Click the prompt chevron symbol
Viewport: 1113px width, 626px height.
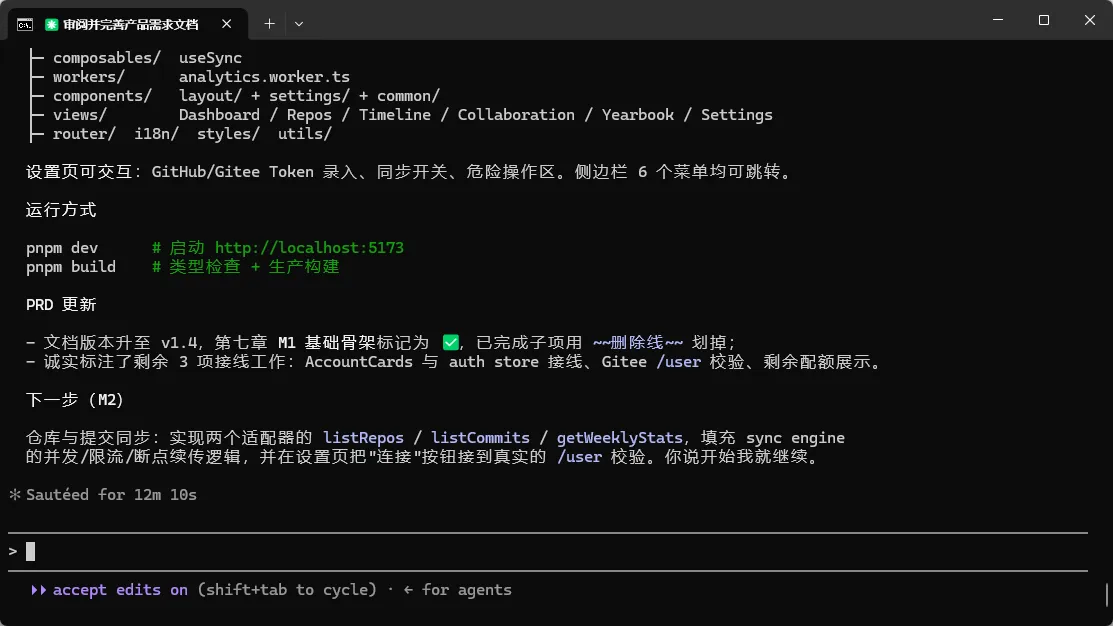click(13, 551)
